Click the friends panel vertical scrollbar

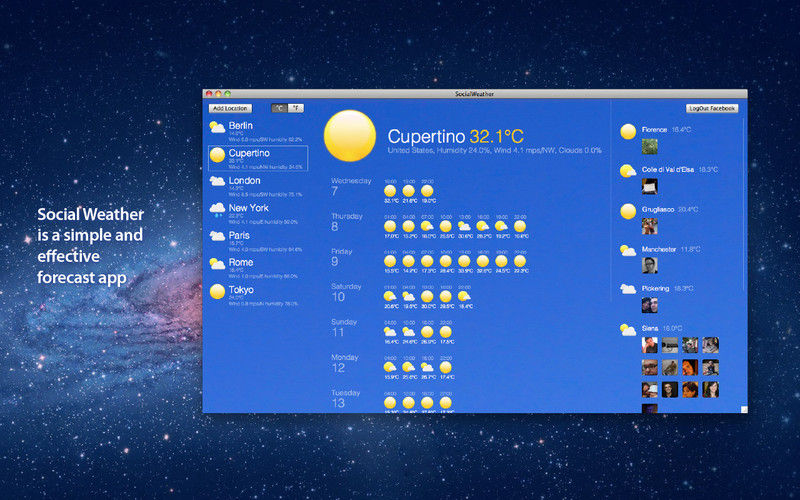744,204
